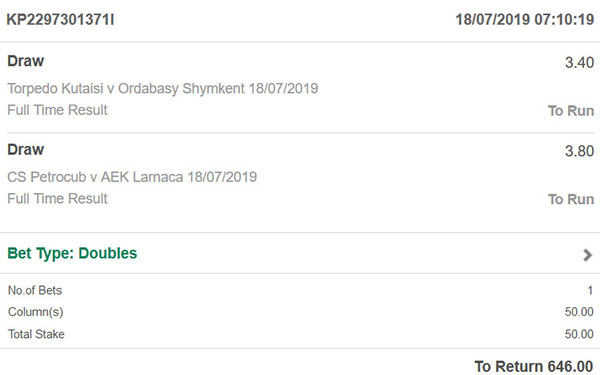The image size is (600, 375).
Task: Click the Column(s) label
Action: tap(36, 312)
